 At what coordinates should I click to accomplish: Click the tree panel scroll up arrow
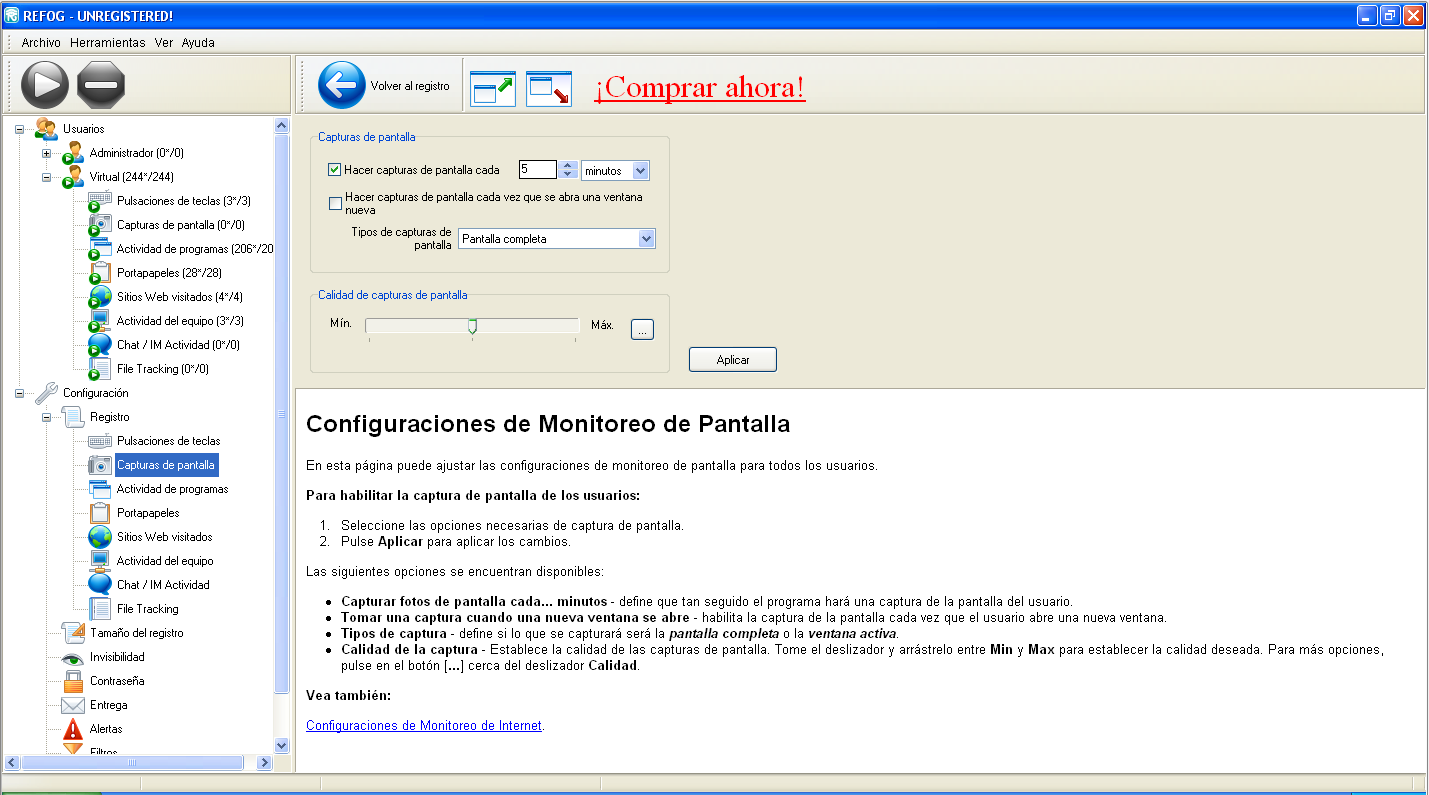tap(281, 125)
